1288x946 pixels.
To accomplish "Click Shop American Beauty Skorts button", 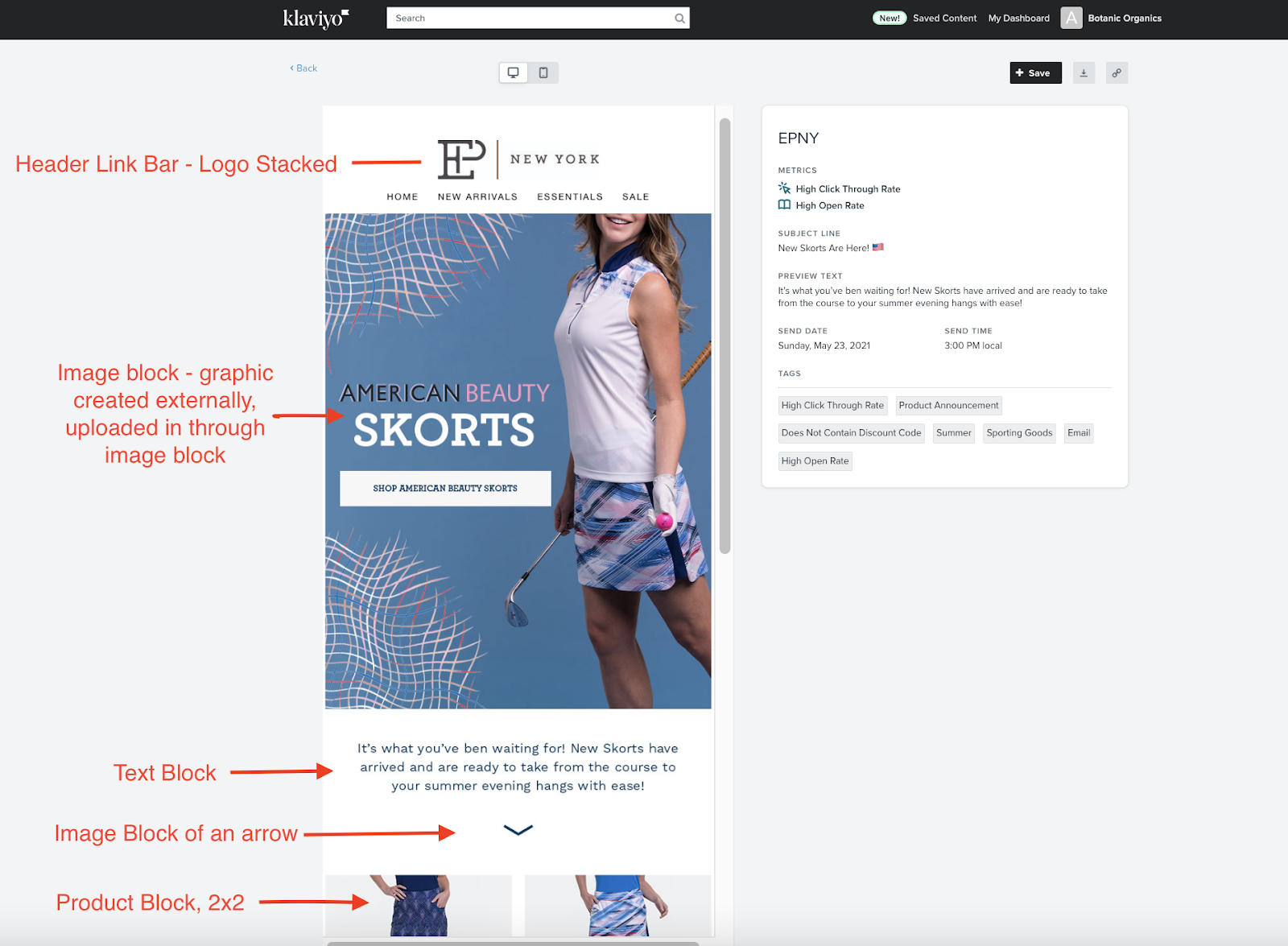I will coord(445,488).
